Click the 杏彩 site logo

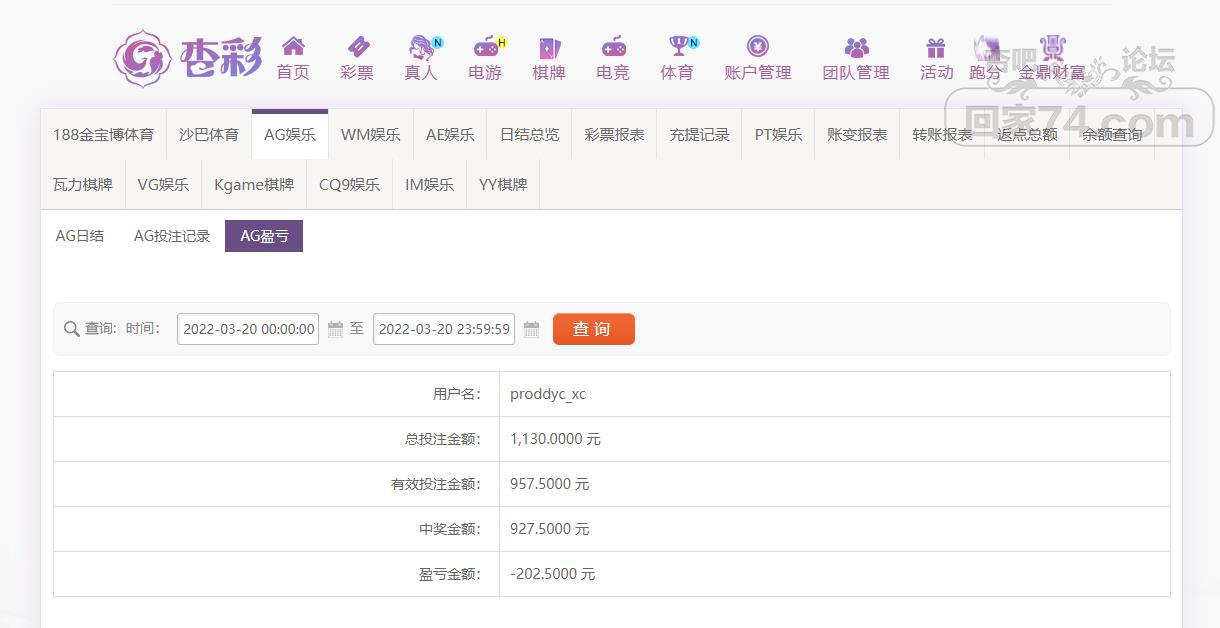click(188, 58)
